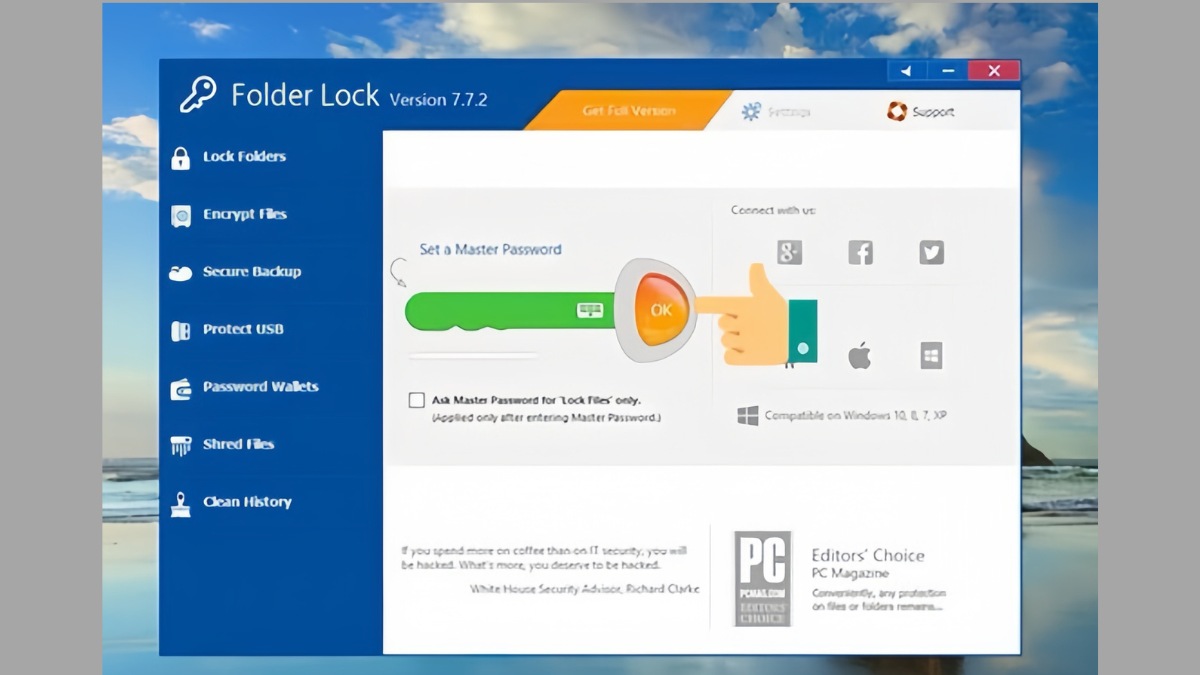Screen dimensions: 1200x675
Task: Select the Secure Backup cloud icon
Action: (180, 273)
